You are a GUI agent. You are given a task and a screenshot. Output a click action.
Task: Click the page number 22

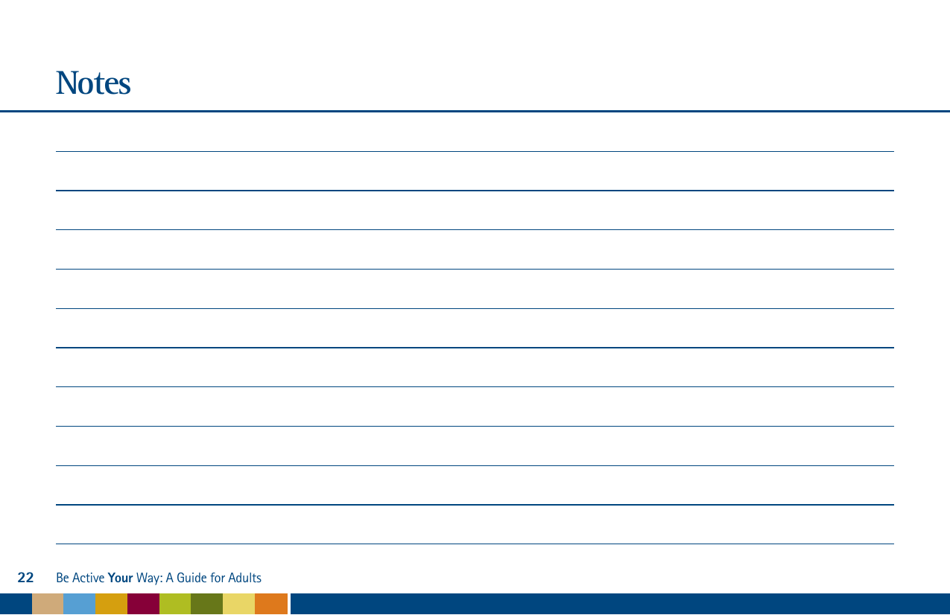25,577
